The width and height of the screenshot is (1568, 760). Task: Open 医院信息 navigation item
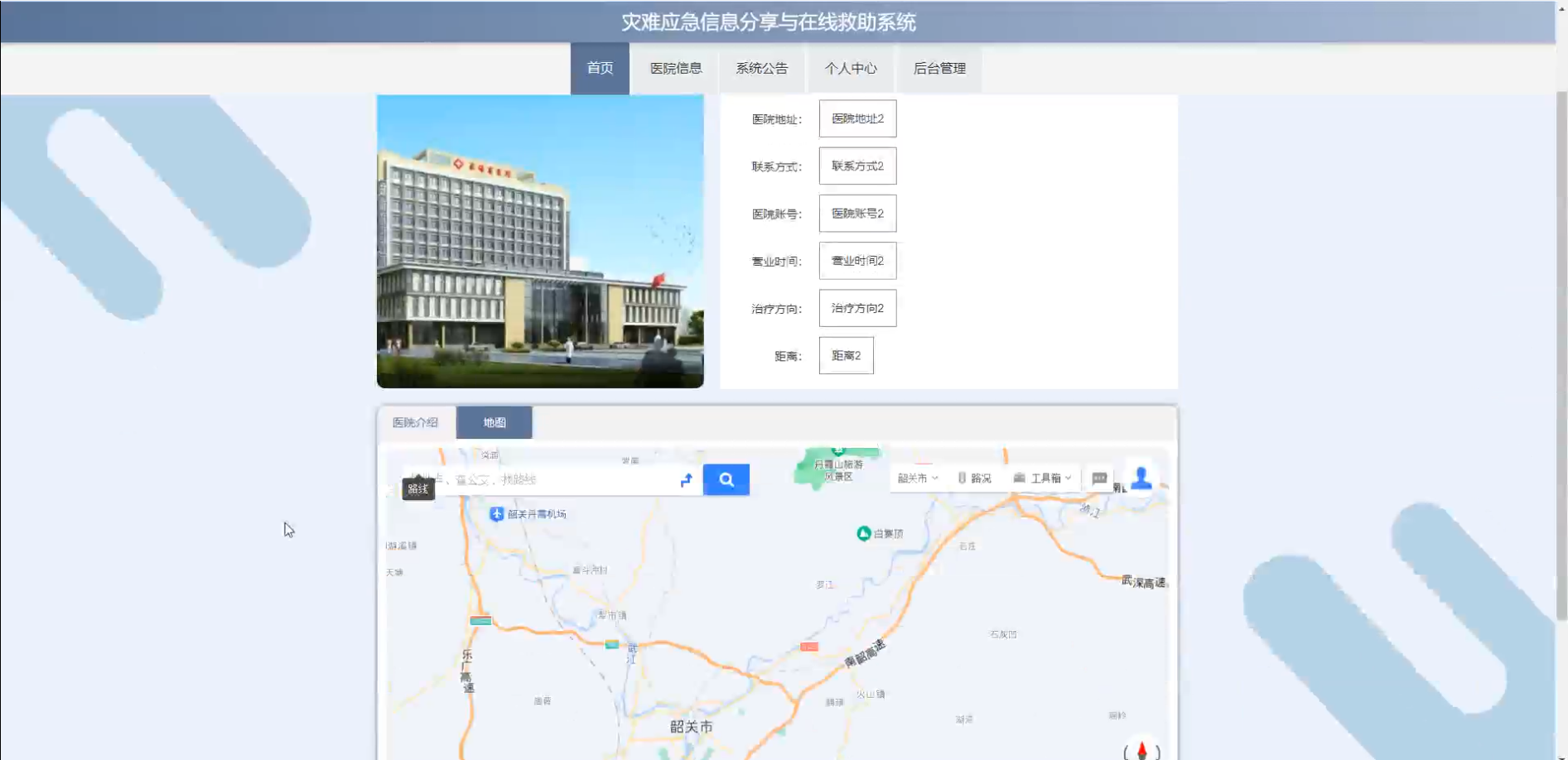click(x=676, y=69)
